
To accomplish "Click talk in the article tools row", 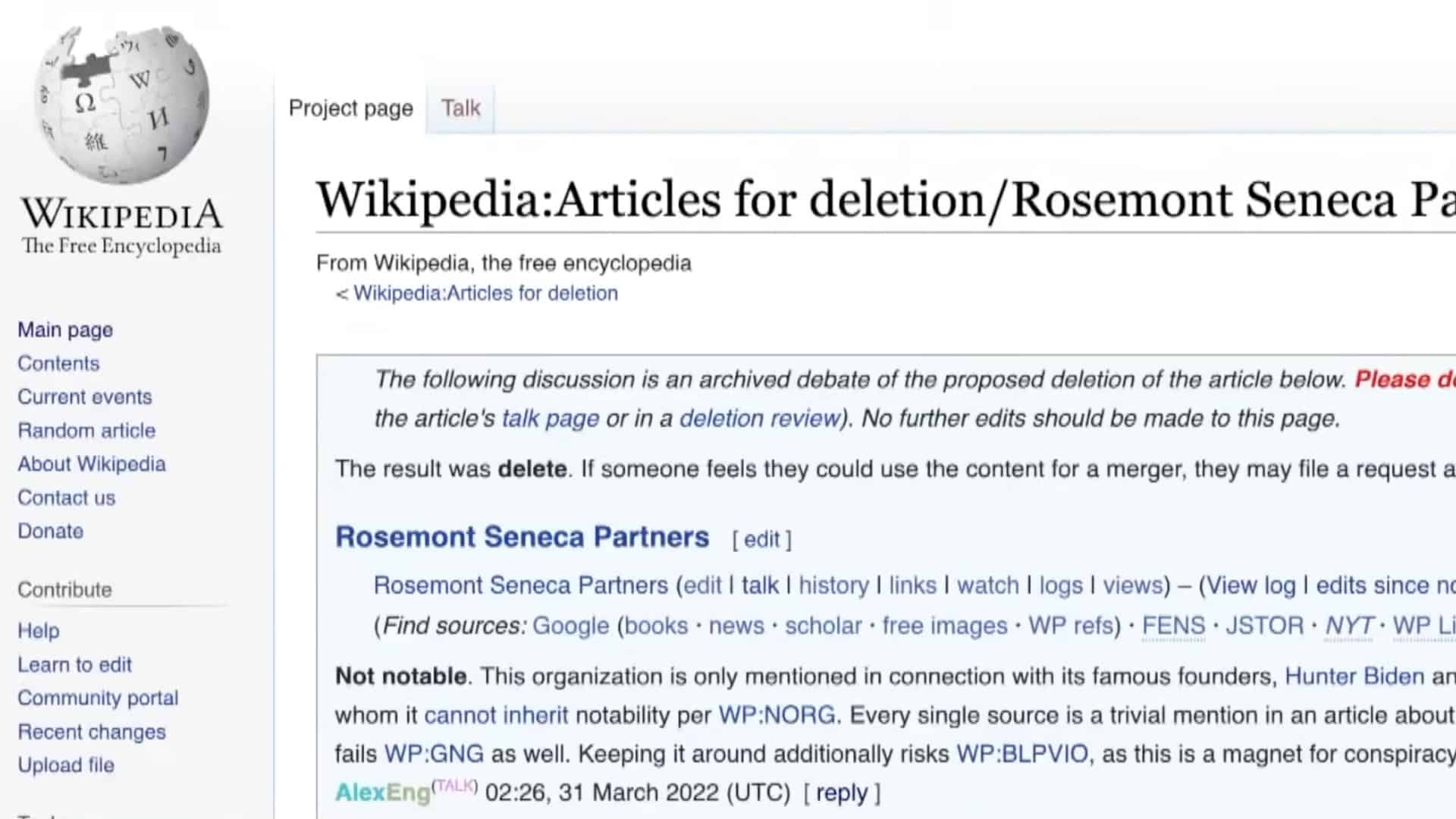I will click(x=760, y=585).
